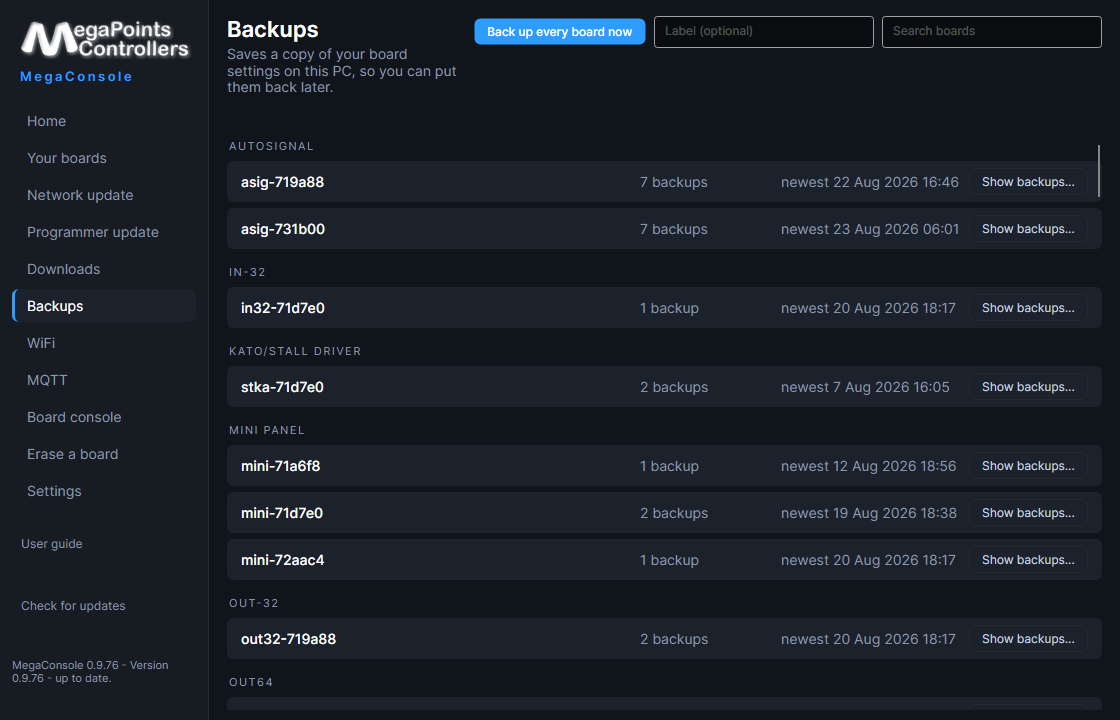Viewport: 1120px width, 720px height.
Task: Show backups for asig-731b00
Action: pyautogui.click(x=1028, y=229)
